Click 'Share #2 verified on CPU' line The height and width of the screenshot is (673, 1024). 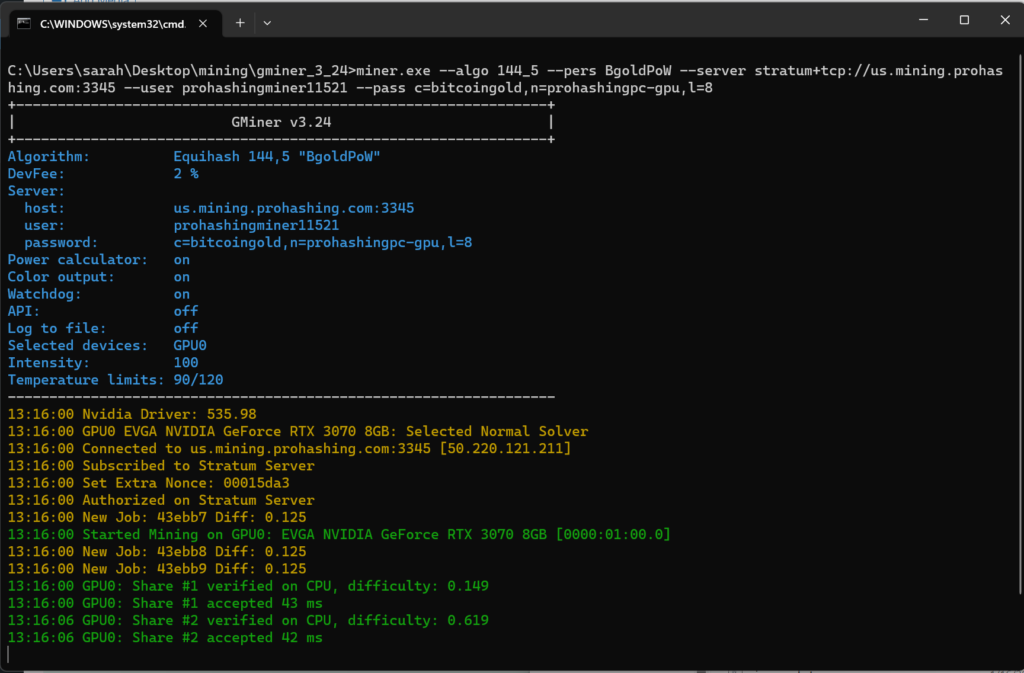click(248, 620)
